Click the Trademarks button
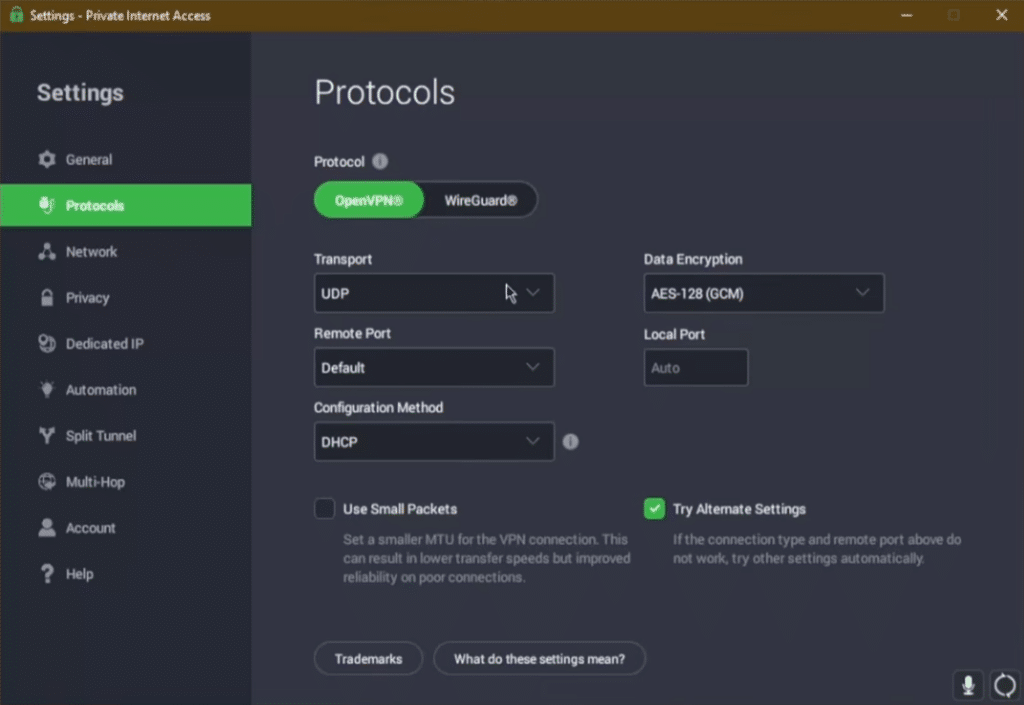 coord(368,659)
